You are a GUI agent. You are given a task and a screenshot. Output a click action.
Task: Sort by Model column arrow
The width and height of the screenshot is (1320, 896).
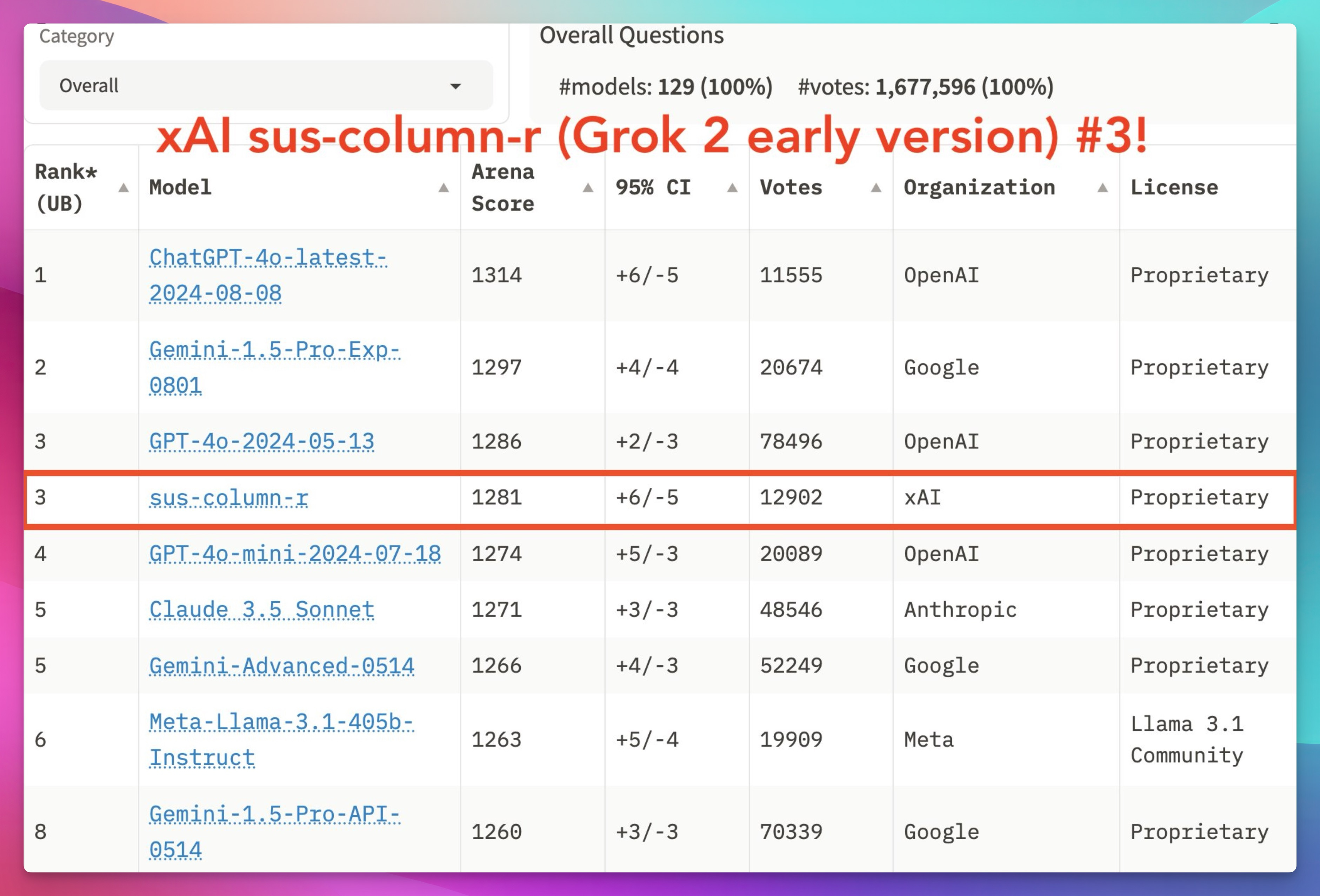444,188
